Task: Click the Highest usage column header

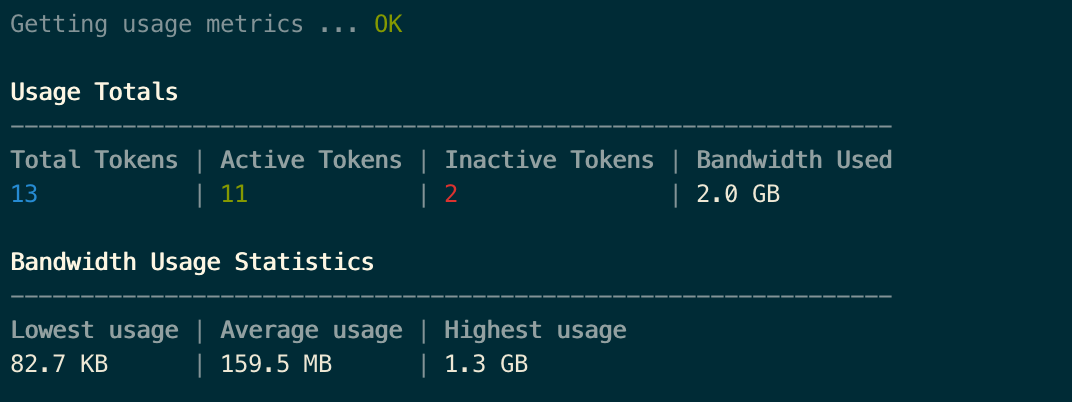Action: pyautogui.click(x=535, y=330)
